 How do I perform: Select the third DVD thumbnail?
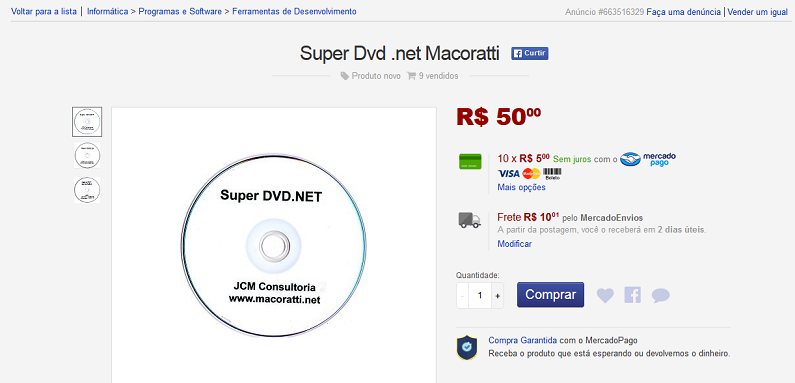coord(87,190)
